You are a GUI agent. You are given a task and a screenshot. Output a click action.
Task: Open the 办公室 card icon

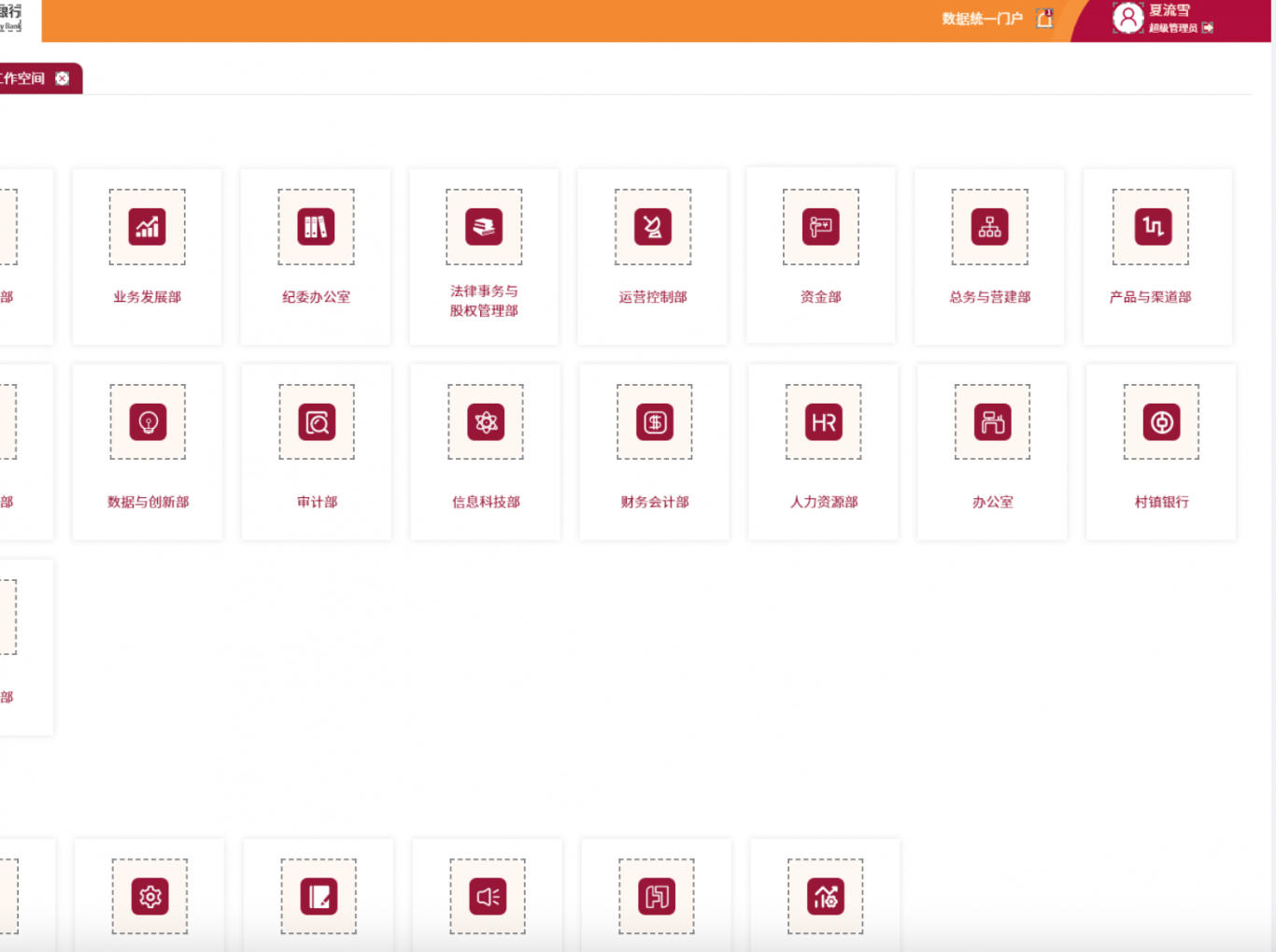993,422
